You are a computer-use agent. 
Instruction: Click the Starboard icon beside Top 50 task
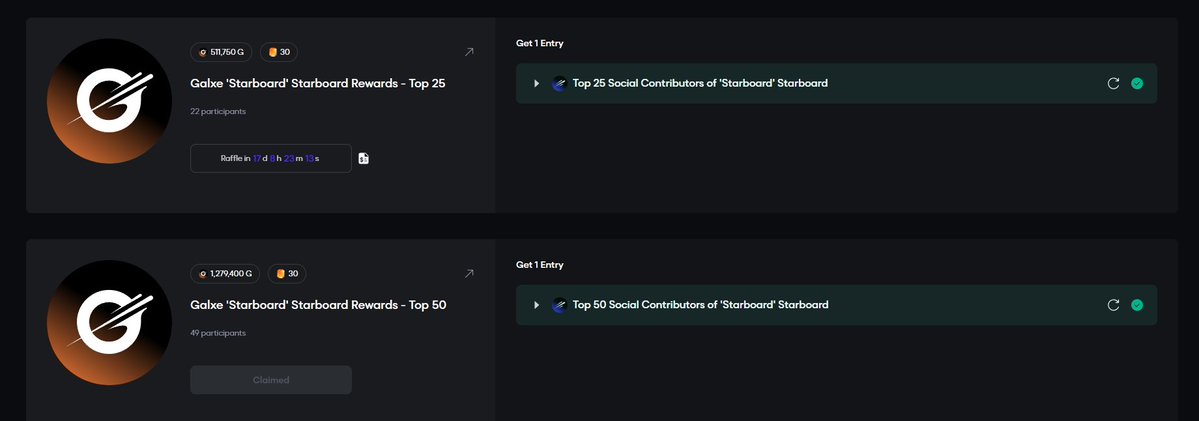(560, 305)
